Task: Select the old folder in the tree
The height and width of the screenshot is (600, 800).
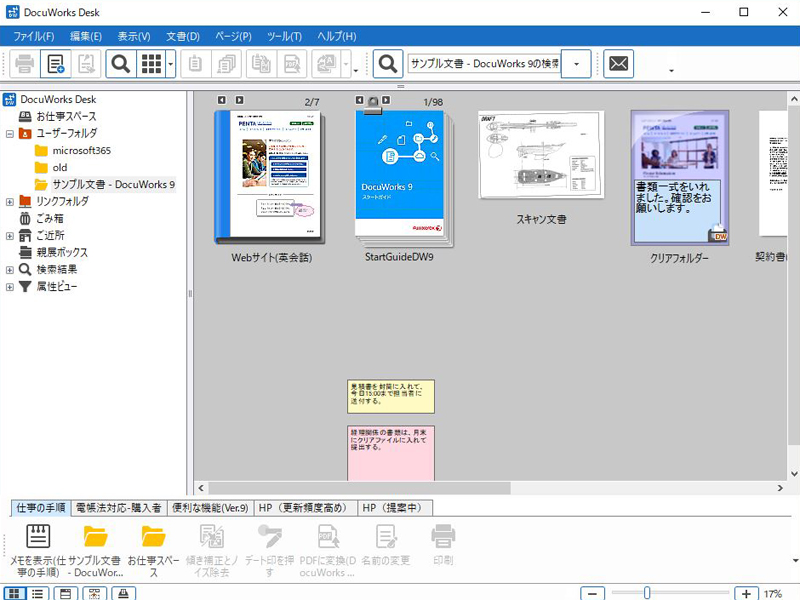Action: [60, 167]
